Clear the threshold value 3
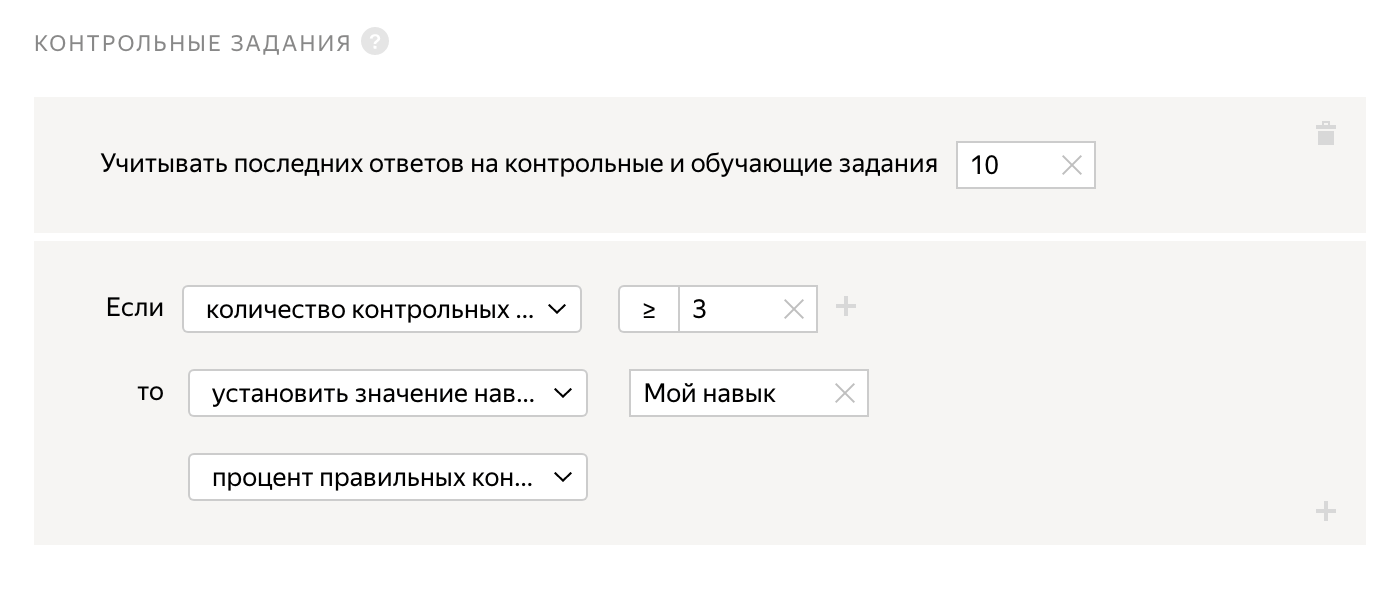 793,310
